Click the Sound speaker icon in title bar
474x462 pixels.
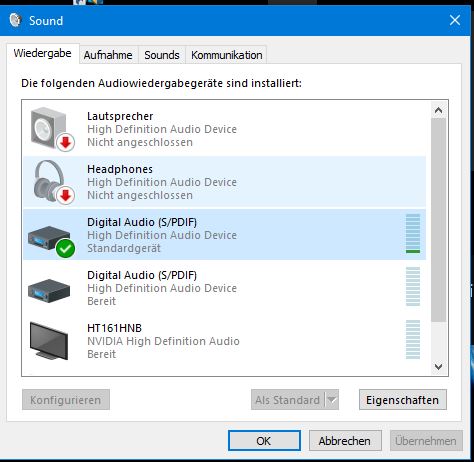click(x=15, y=20)
